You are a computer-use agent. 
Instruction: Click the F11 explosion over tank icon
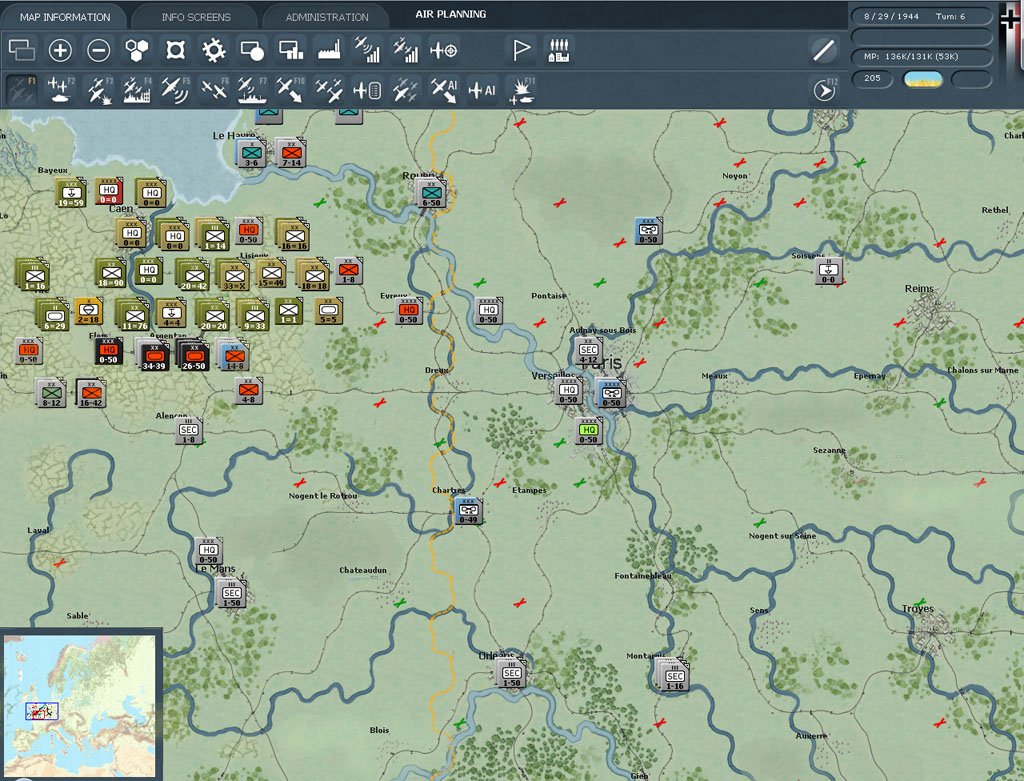(522, 90)
